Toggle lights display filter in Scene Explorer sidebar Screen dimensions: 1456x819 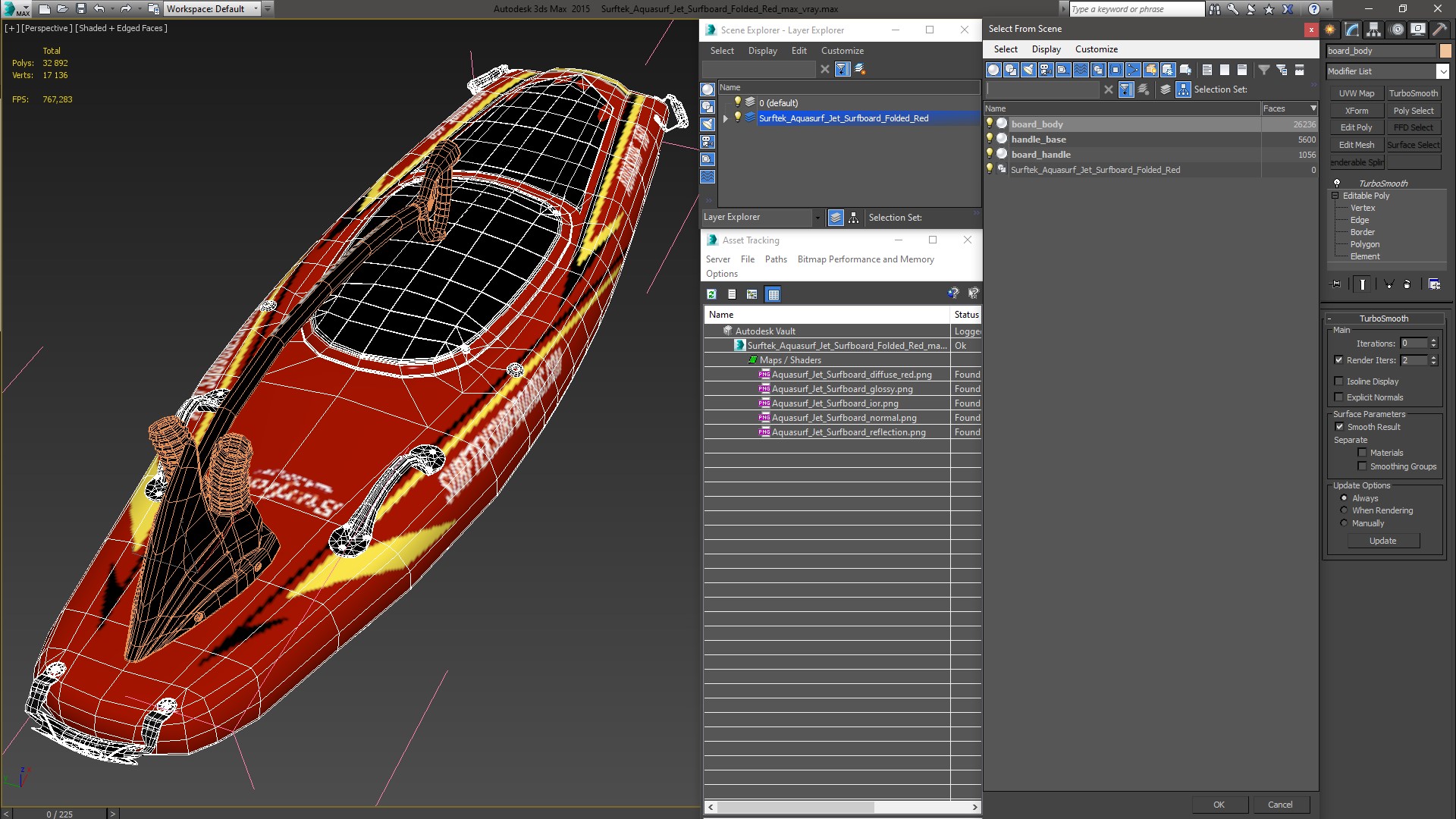708,124
